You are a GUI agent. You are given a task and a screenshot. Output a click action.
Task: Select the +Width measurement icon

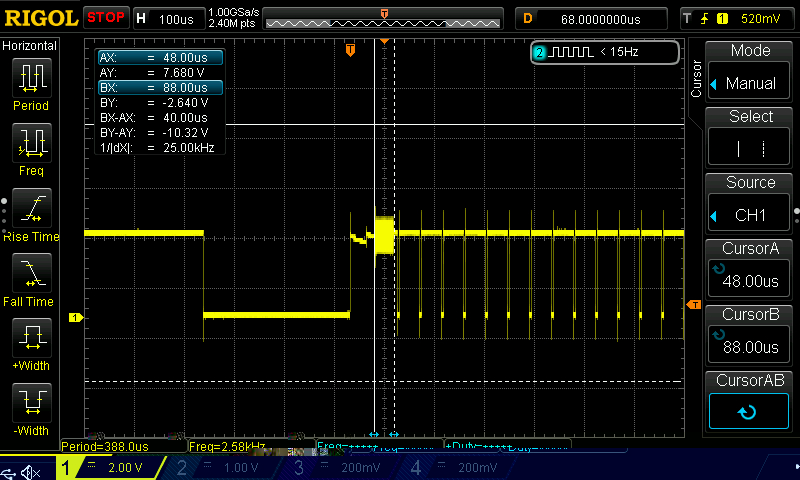[32, 337]
